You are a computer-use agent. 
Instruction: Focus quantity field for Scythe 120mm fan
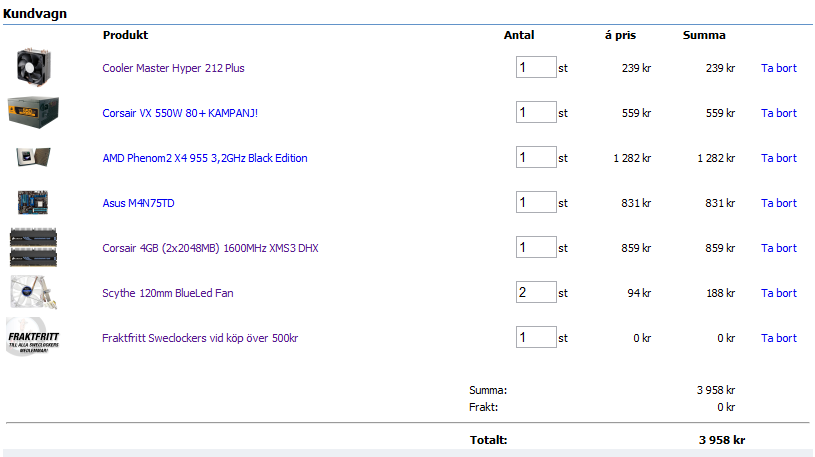[536, 293]
